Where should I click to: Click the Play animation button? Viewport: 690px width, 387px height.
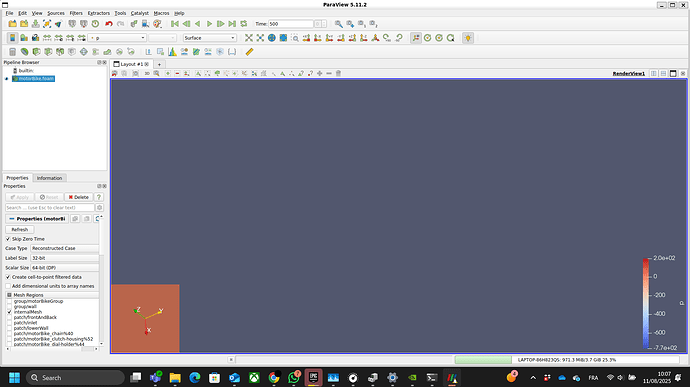tap(209, 24)
